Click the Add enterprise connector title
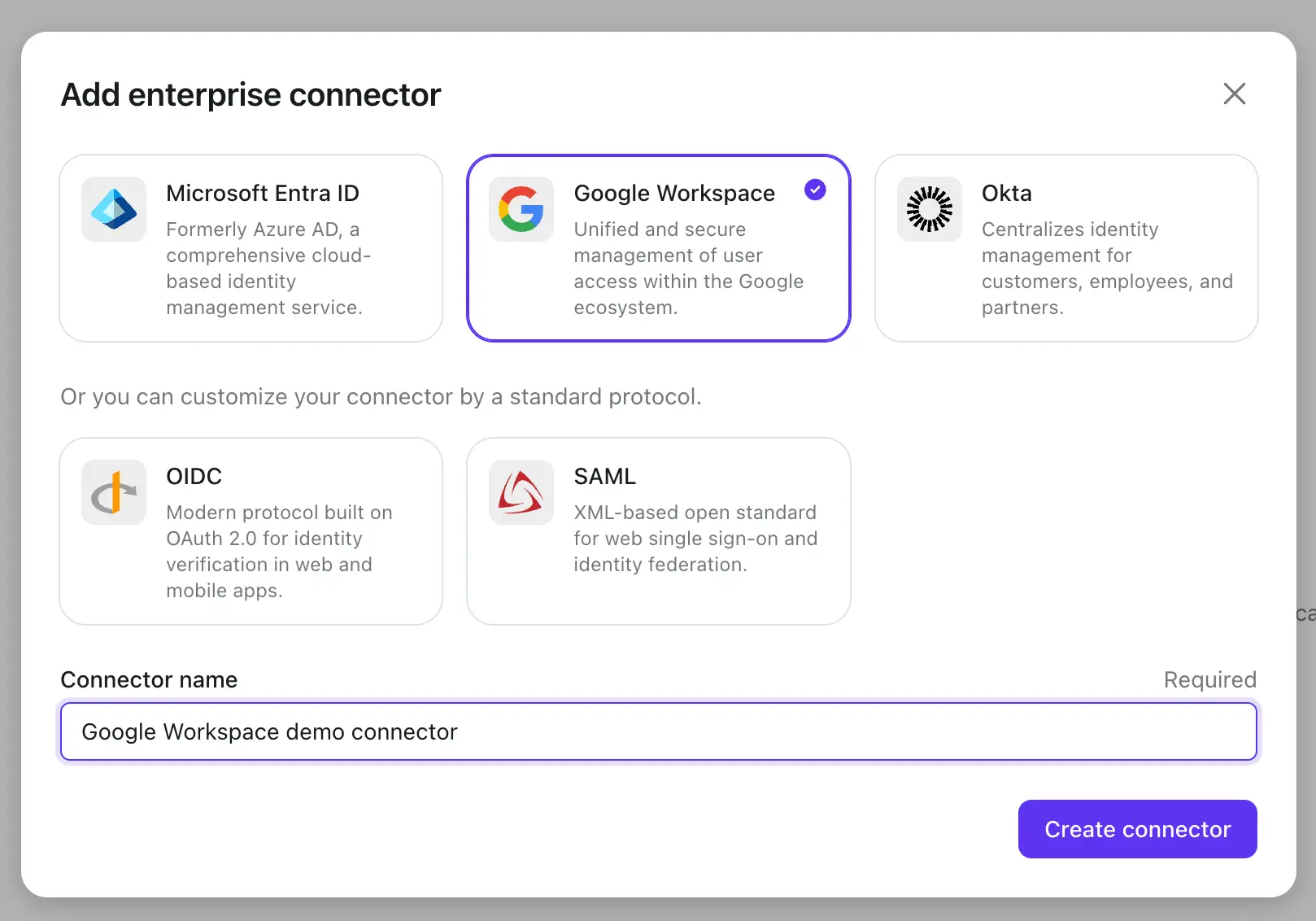The width and height of the screenshot is (1316, 921). 250,94
